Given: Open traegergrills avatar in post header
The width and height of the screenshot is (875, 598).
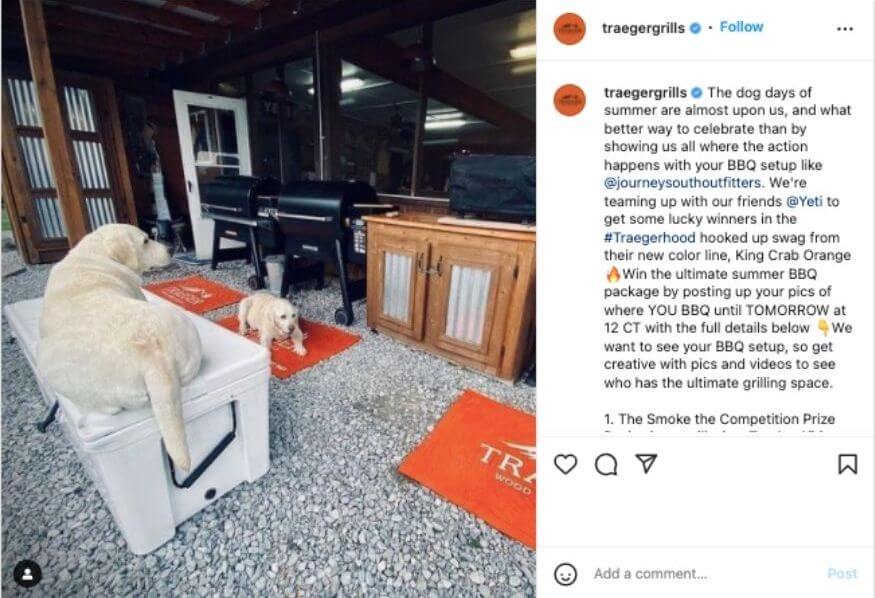Looking at the screenshot, I should tap(569, 28).
